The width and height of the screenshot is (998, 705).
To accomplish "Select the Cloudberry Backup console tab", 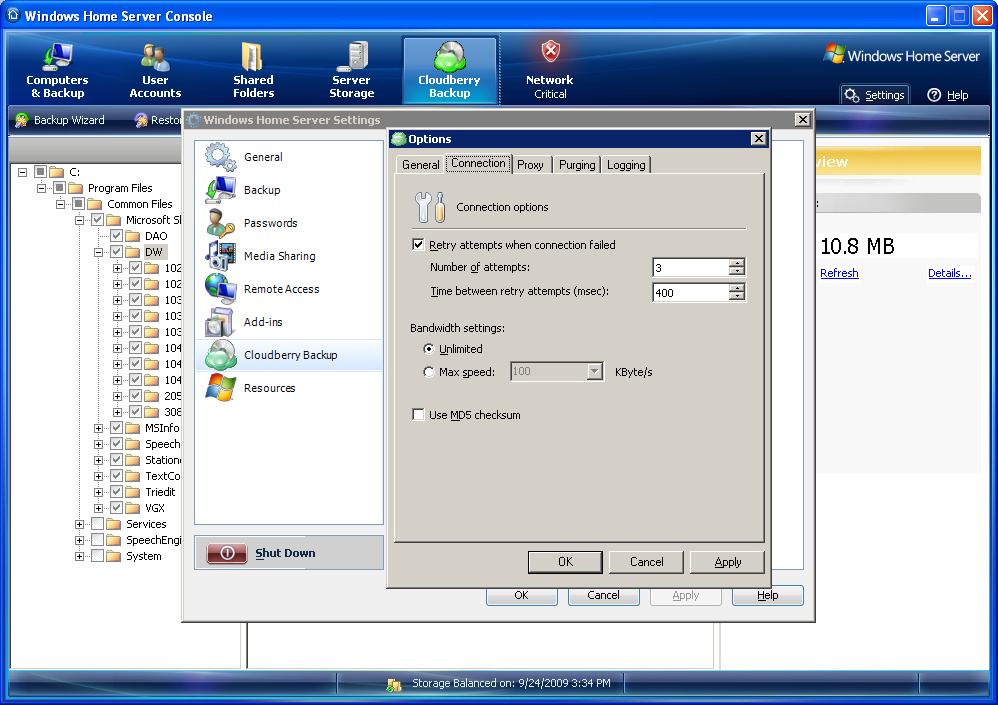I will coord(449,71).
